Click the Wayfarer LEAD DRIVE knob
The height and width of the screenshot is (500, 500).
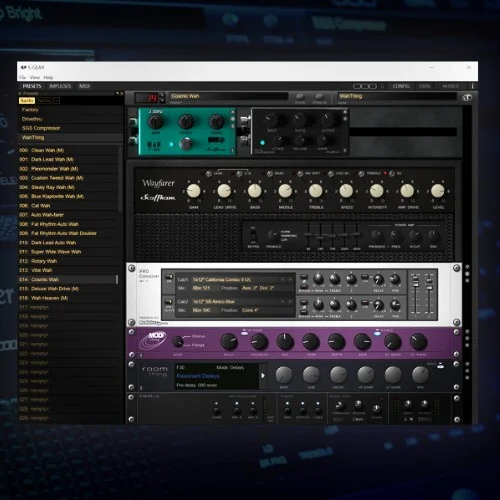(x=224, y=191)
